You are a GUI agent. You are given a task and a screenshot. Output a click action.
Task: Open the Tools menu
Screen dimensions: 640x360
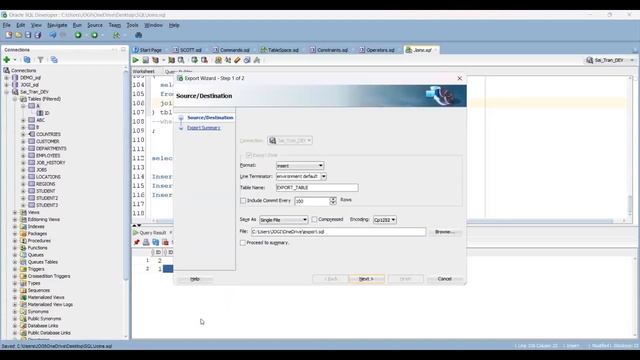click(x=132, y=25)
